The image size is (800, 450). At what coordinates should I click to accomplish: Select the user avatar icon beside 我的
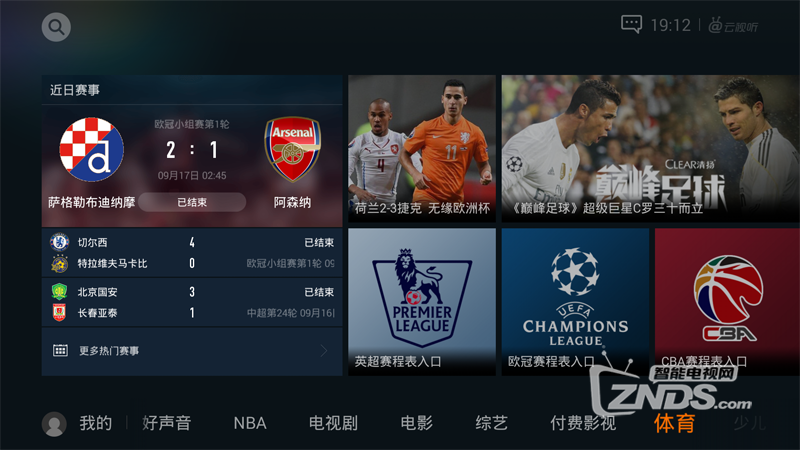pos(54,424)
